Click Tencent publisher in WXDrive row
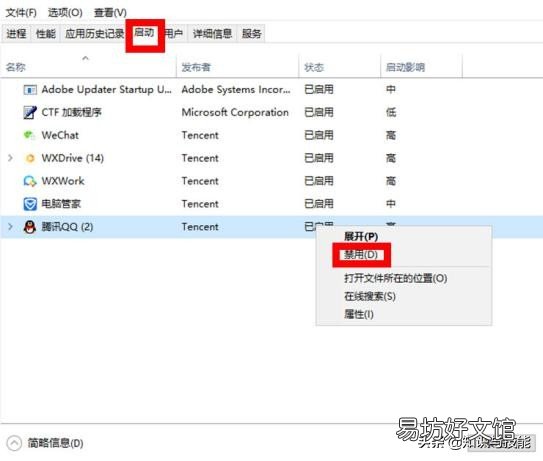543x461 pixels. point(200,158)
